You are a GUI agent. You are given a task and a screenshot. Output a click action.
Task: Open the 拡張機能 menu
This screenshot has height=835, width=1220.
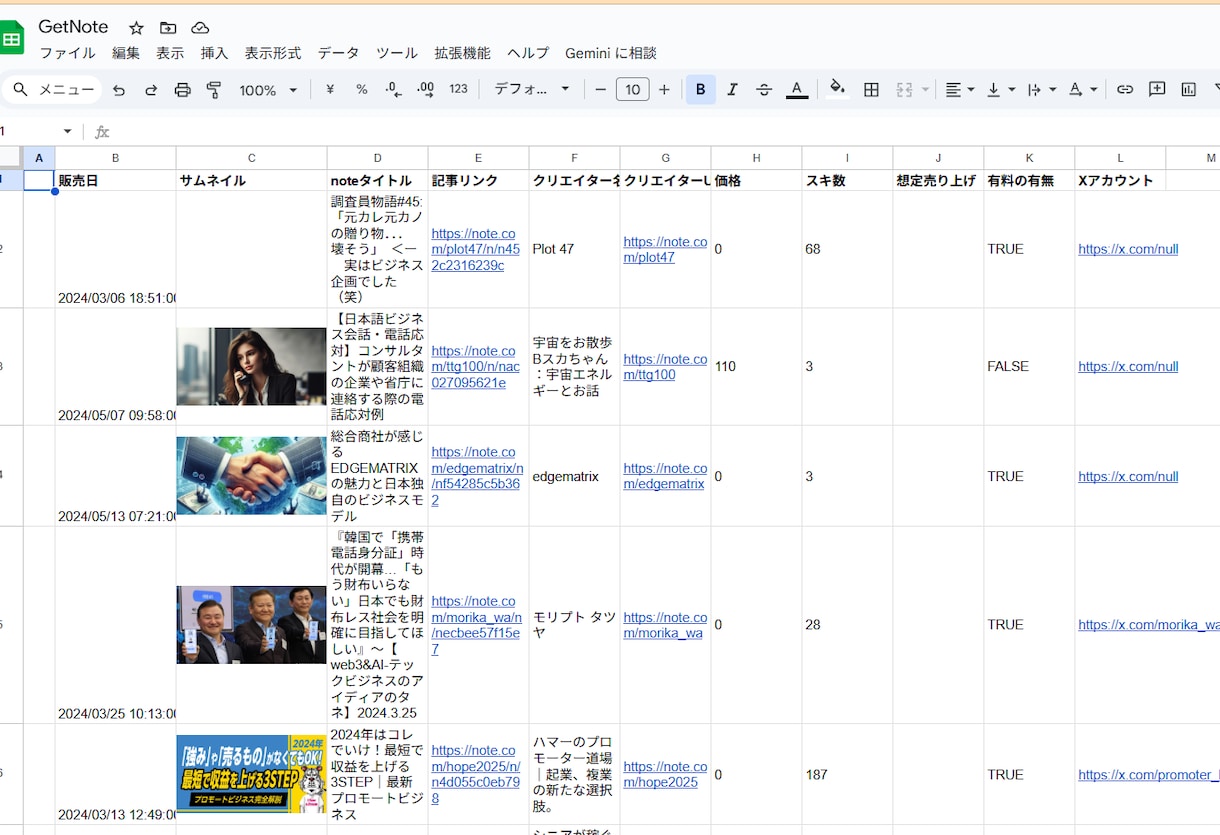(462, 53)
